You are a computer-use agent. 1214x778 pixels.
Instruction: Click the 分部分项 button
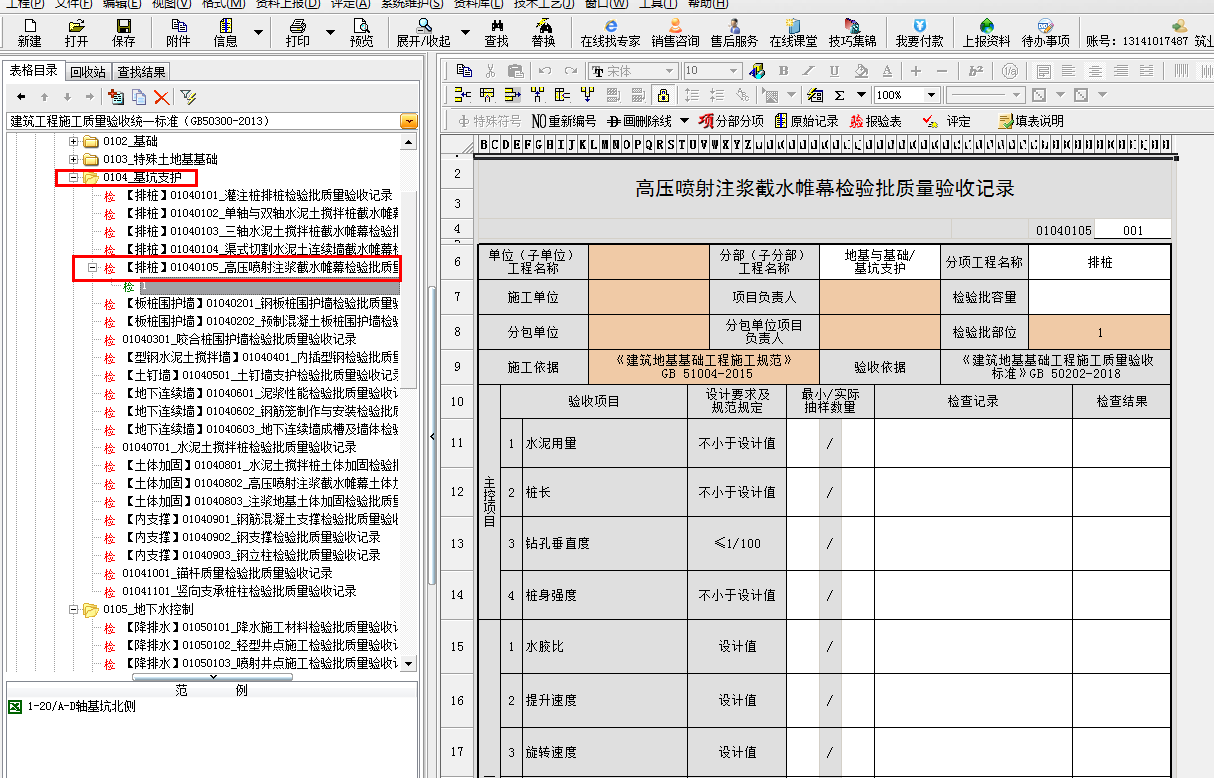point(731,121)
